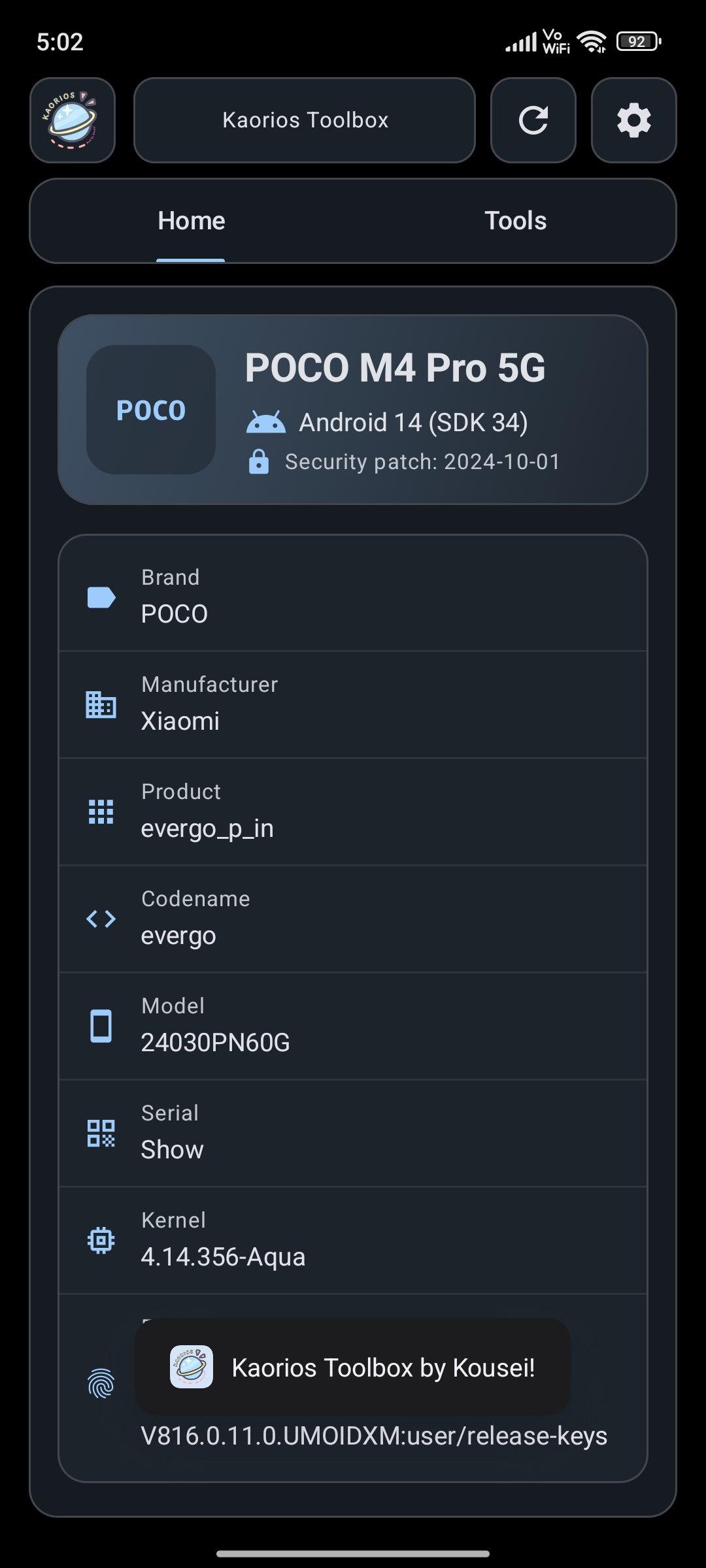Reveal the serial number with Show

(173, 1150)
